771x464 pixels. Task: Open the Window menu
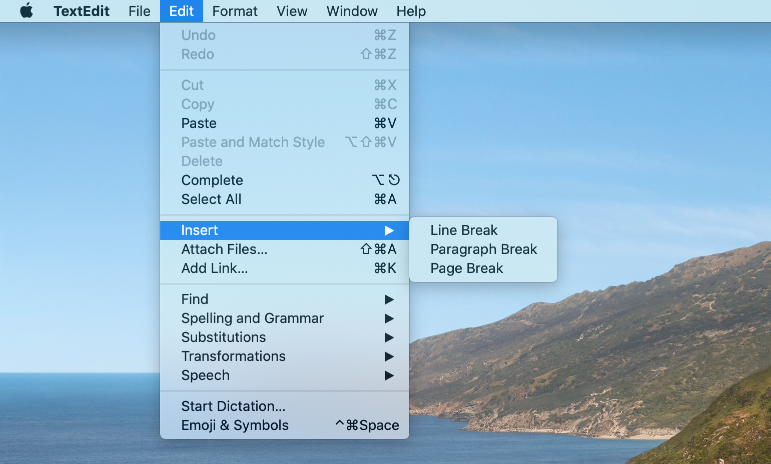(x=352, y=11)
